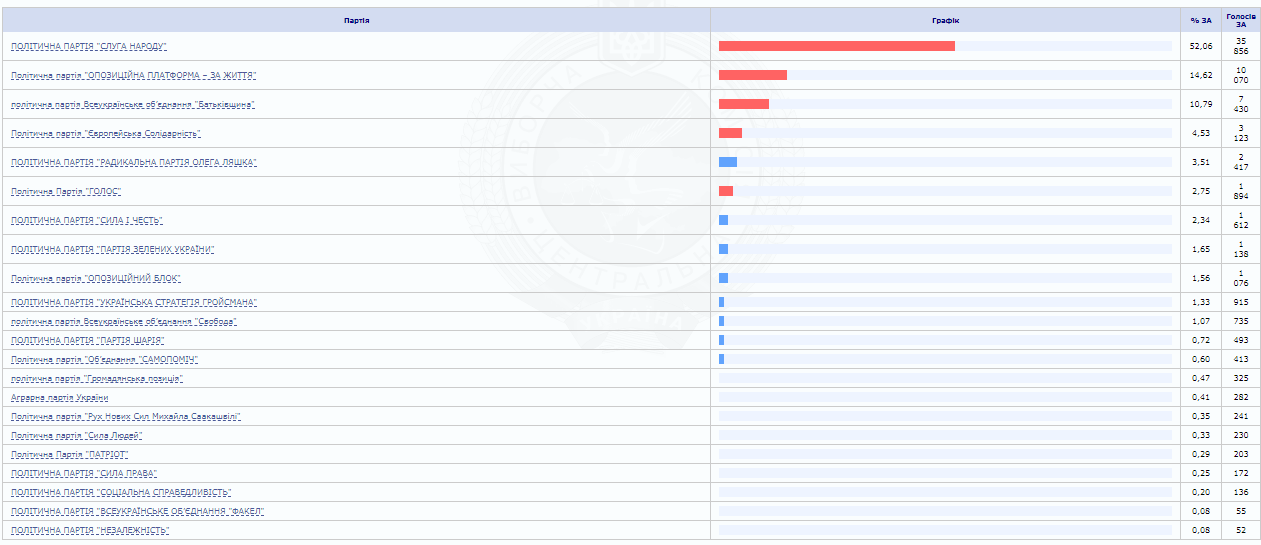Open the "Свобода" party link
The width and height of the screenshot is (1261, 545).
click(123, 322)
